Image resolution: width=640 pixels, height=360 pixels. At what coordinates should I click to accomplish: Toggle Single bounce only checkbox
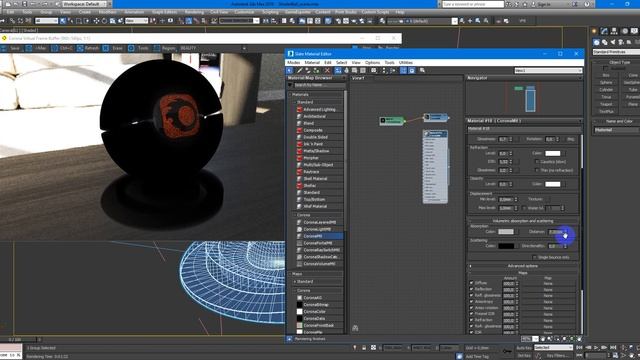[534, 258]
